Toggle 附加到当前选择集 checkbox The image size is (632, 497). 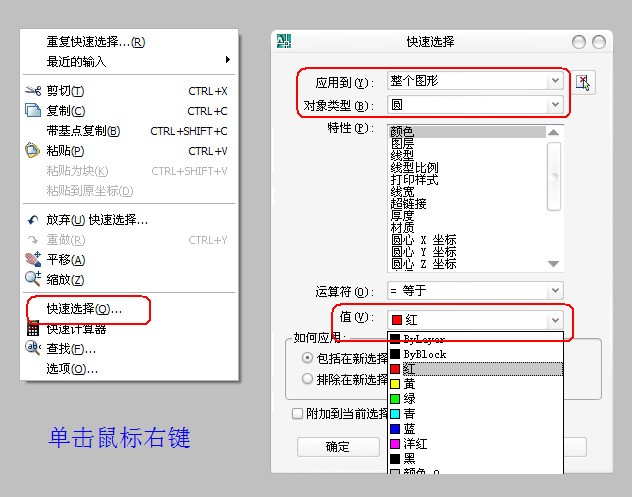pyautogui.click(x=297, y=414)
